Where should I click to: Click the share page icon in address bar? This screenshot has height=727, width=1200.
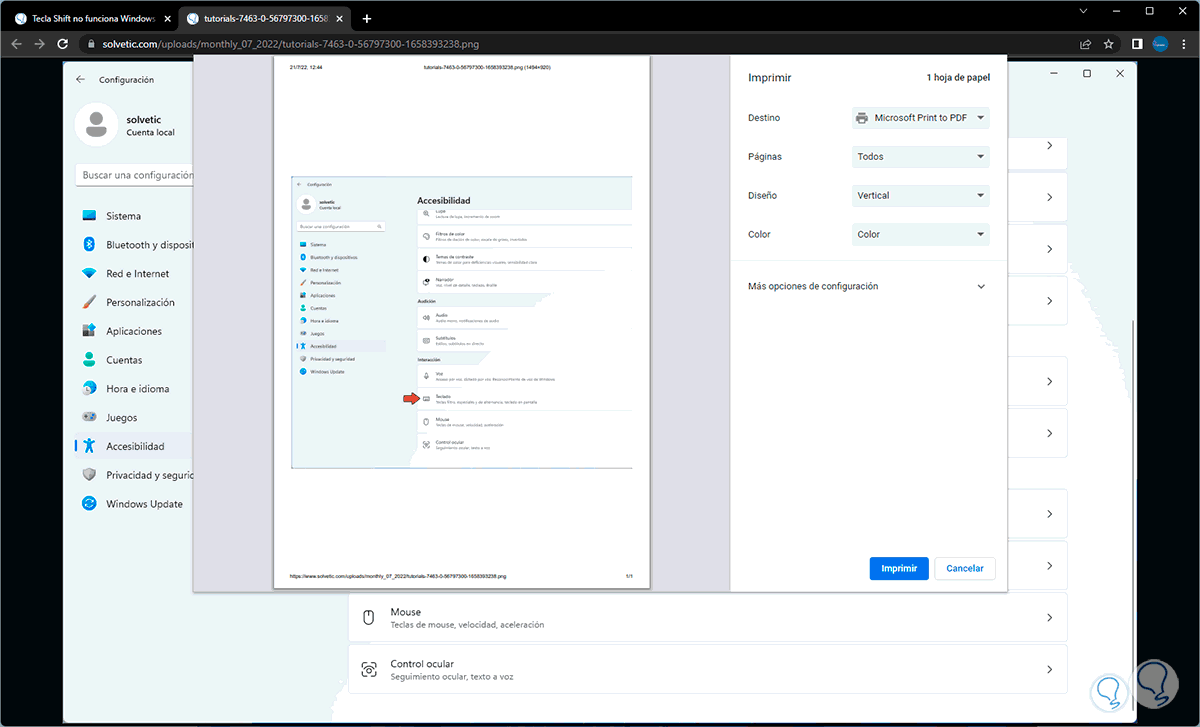point(1085,44)
